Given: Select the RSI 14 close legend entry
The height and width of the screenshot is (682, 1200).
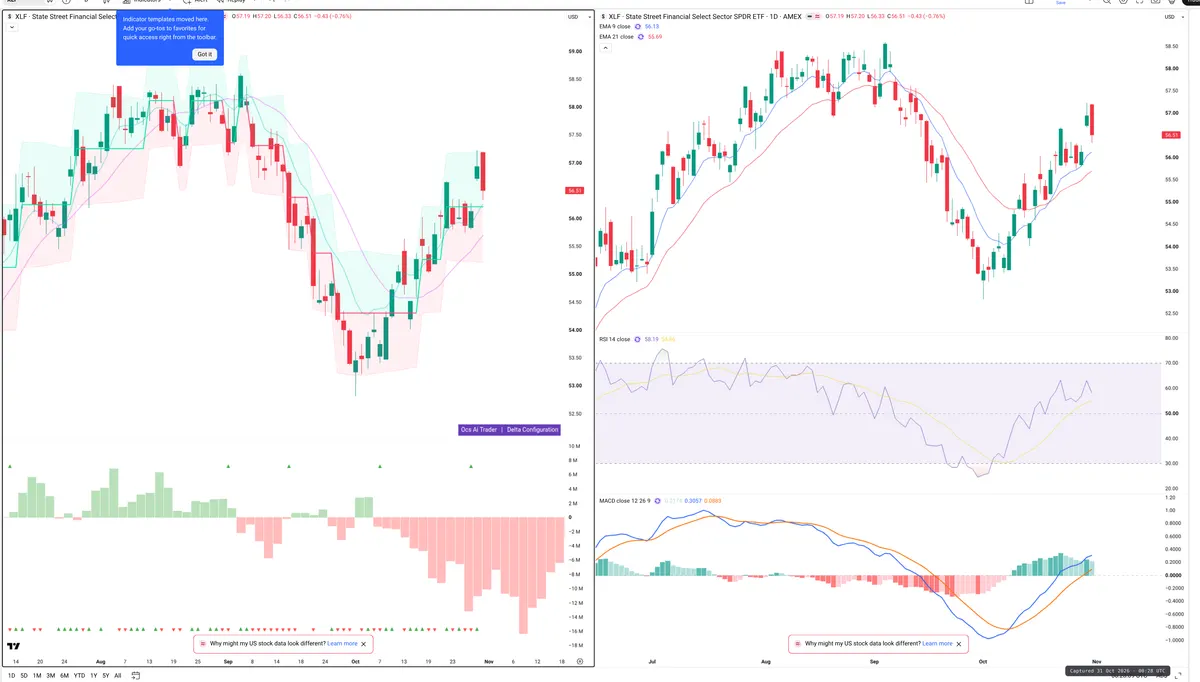Looking at the screenshot, I should pyautogui.click(x=615, y=339).
